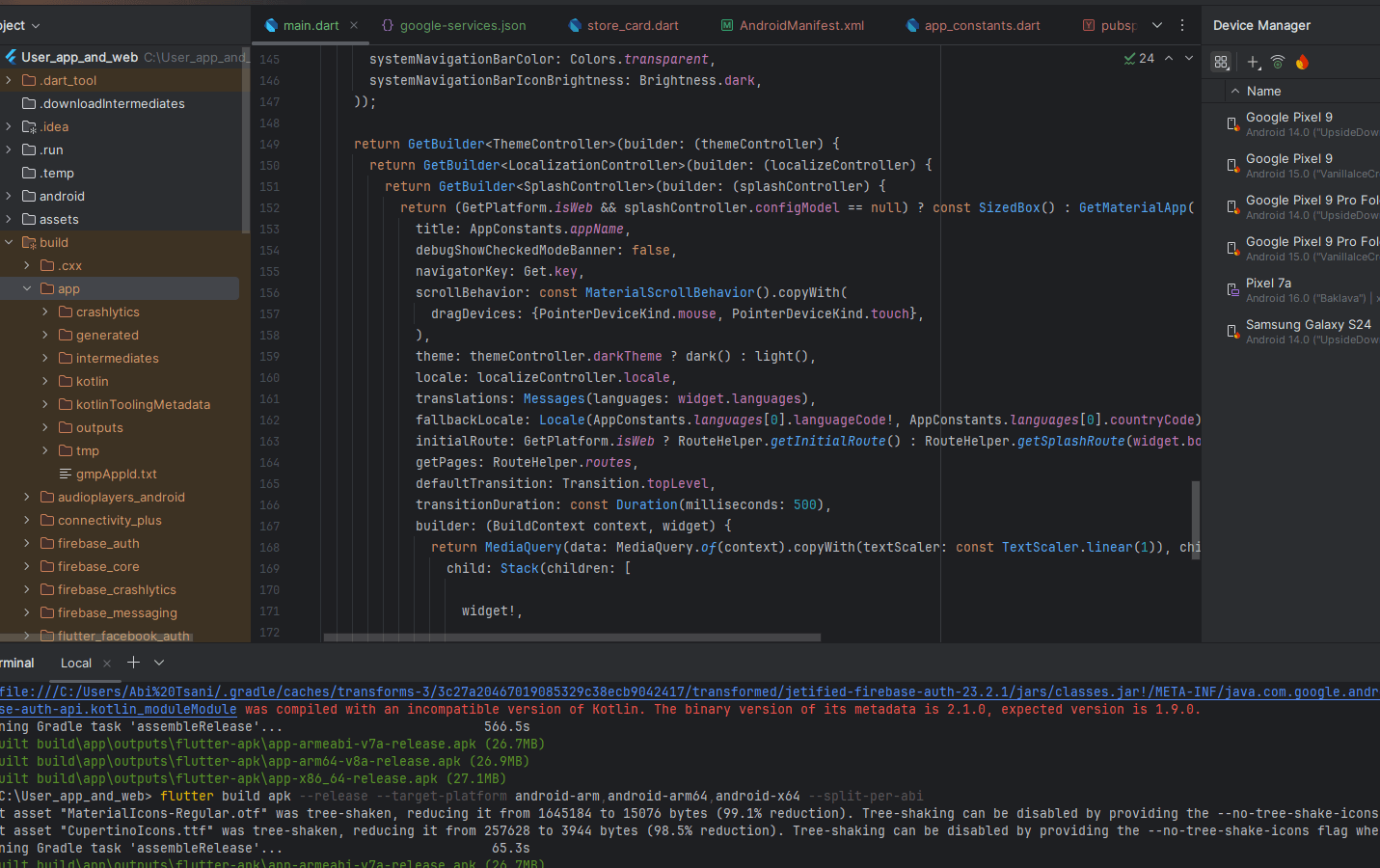Select the main.dart editor tab
Image resolution: width=1380 pixels, height=868 pixels.
(301, 25)
